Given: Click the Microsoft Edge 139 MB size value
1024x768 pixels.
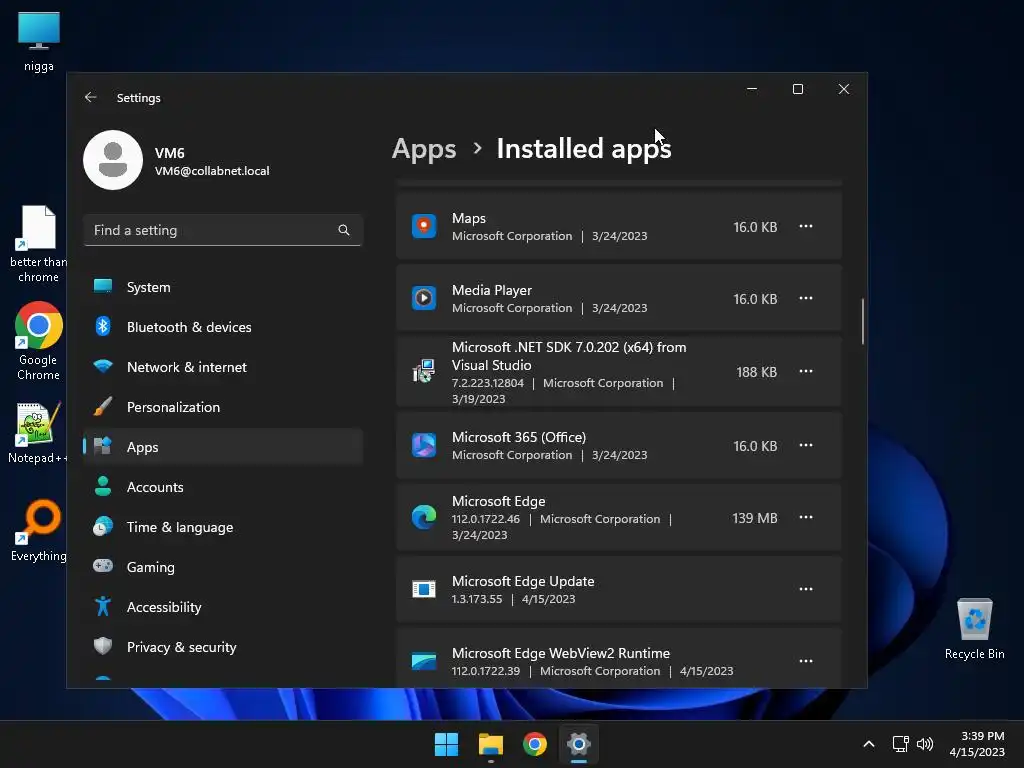Looking at the screenshot, I should (x=754, y=518).
